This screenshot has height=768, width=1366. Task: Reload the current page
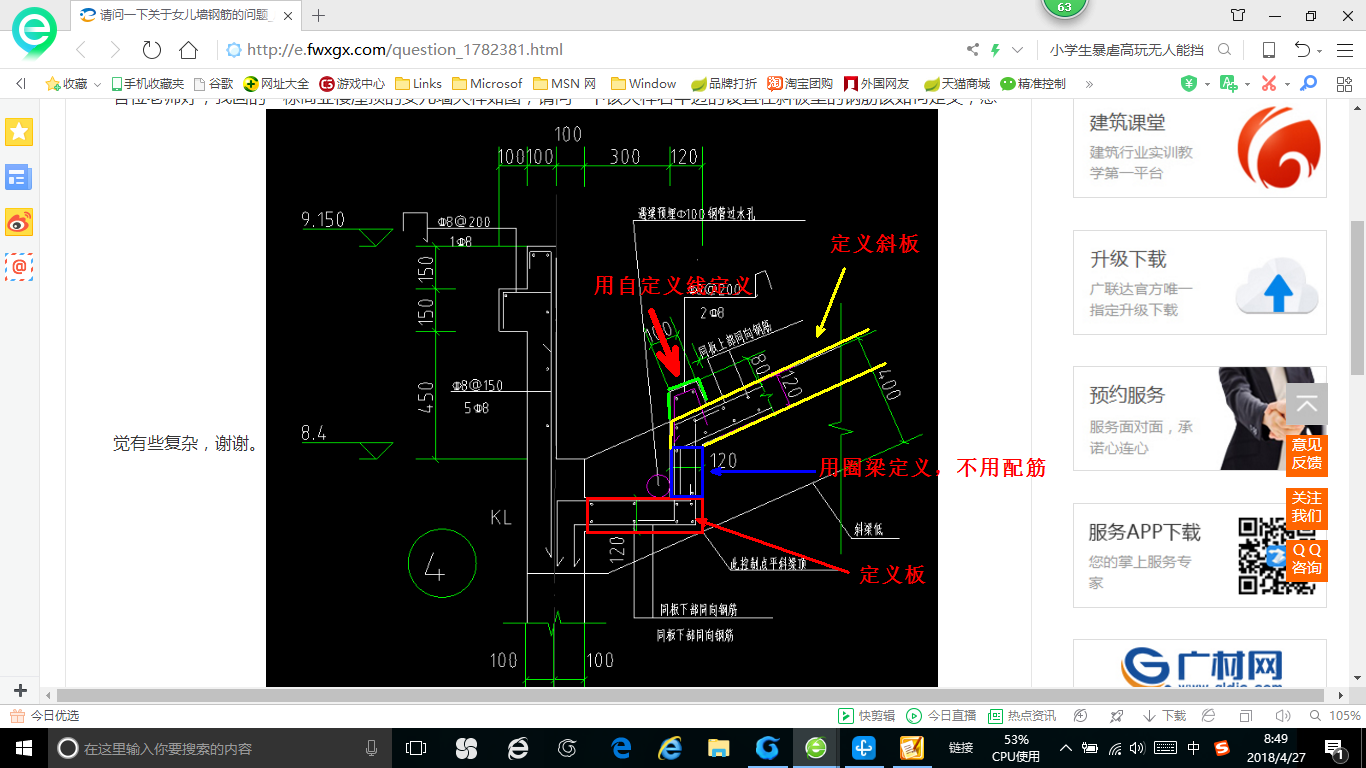coord(152,50)
